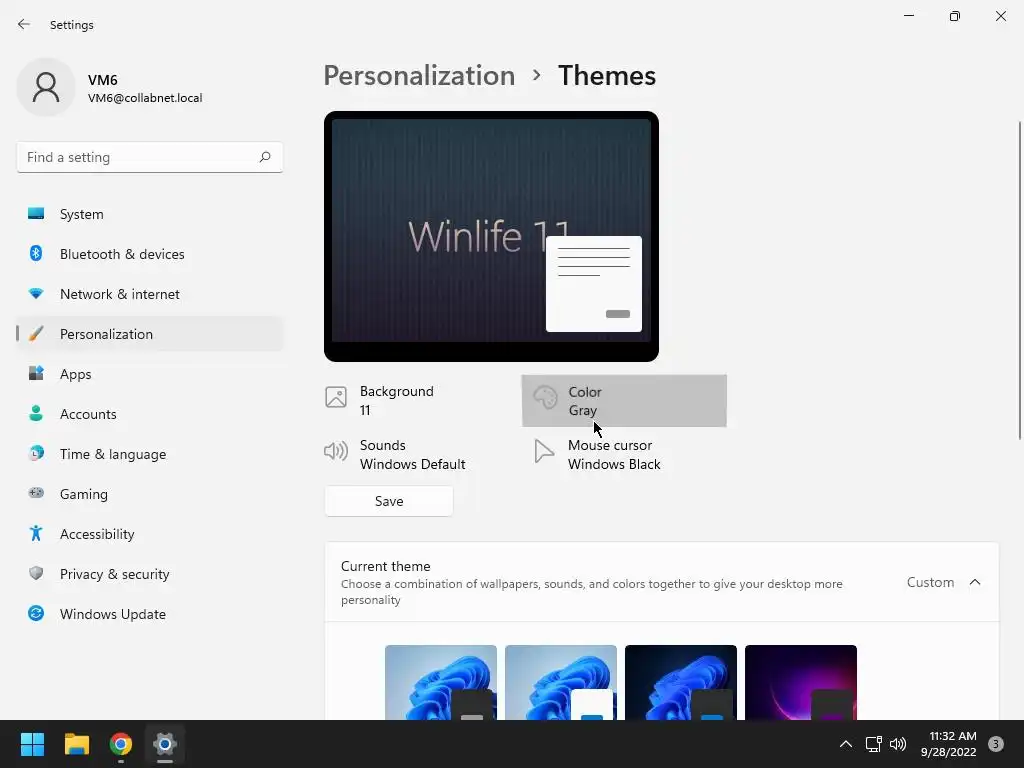Click the Personalization breadcrumb link
Screen dimensions: 1024x768
[x=419, y=76]
